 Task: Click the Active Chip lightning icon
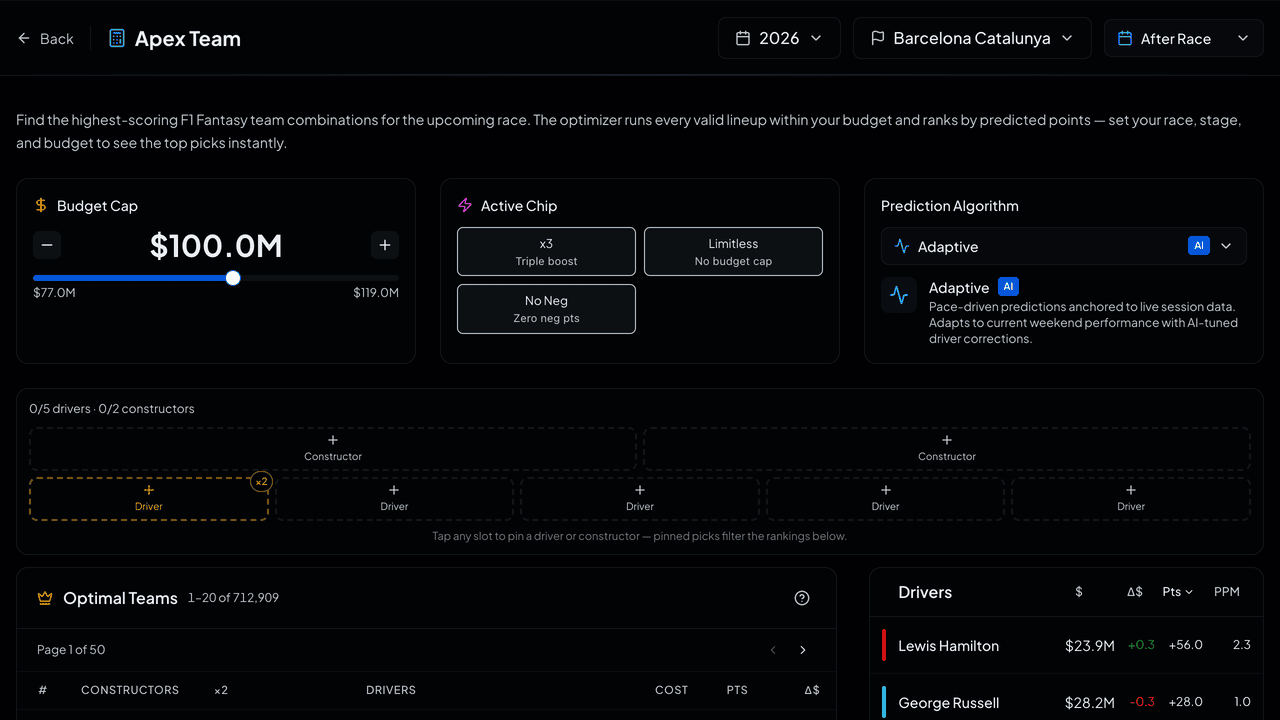coord(465,205)
